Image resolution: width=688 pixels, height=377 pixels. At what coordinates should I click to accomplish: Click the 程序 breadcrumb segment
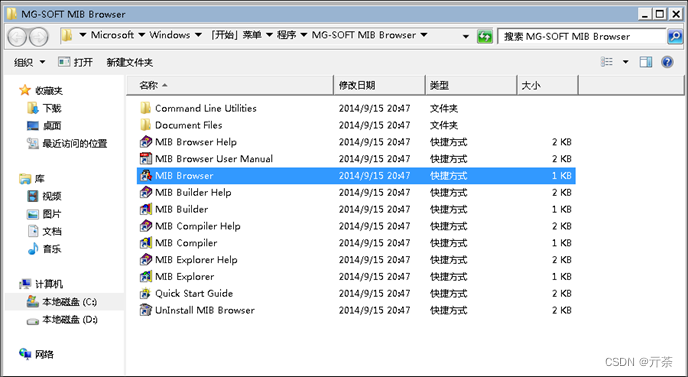(x=287, y=35)
